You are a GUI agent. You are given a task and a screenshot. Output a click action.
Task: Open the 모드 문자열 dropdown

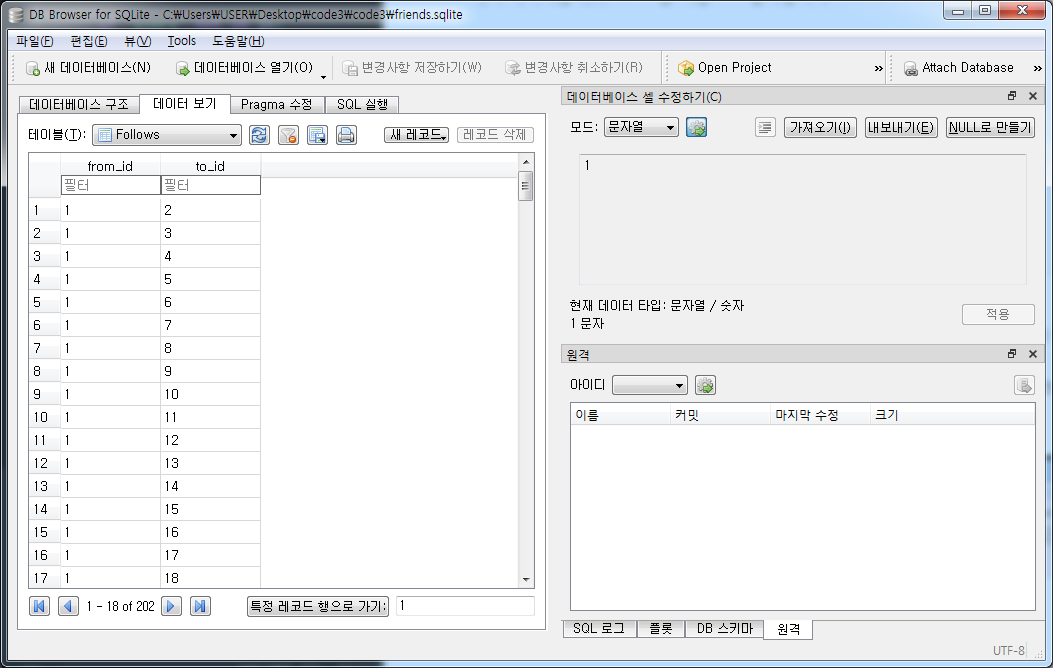pyautogui.click(x=641, y=127)
